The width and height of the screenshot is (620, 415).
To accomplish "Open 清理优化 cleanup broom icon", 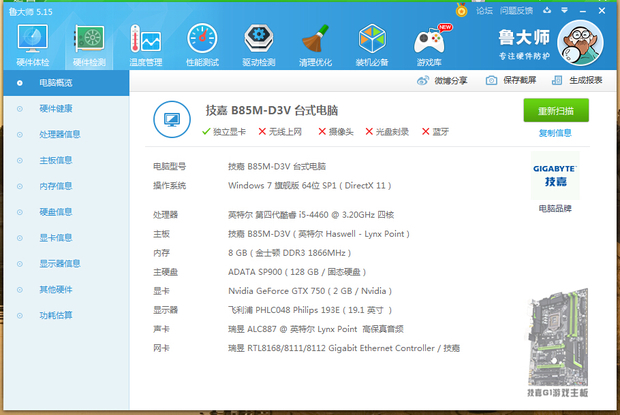I will click(315, 45).
